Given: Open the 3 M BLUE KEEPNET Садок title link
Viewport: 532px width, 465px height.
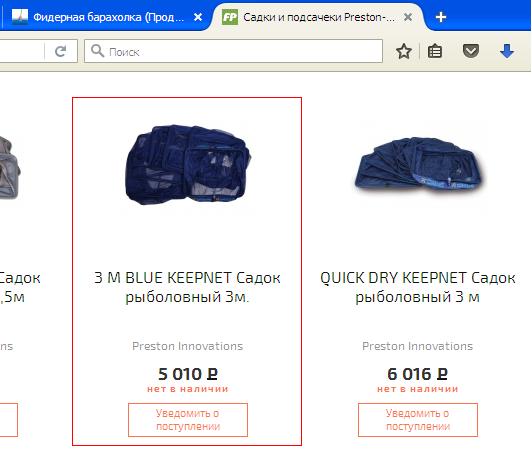Looking at the screenshot, I should point(187,287).
